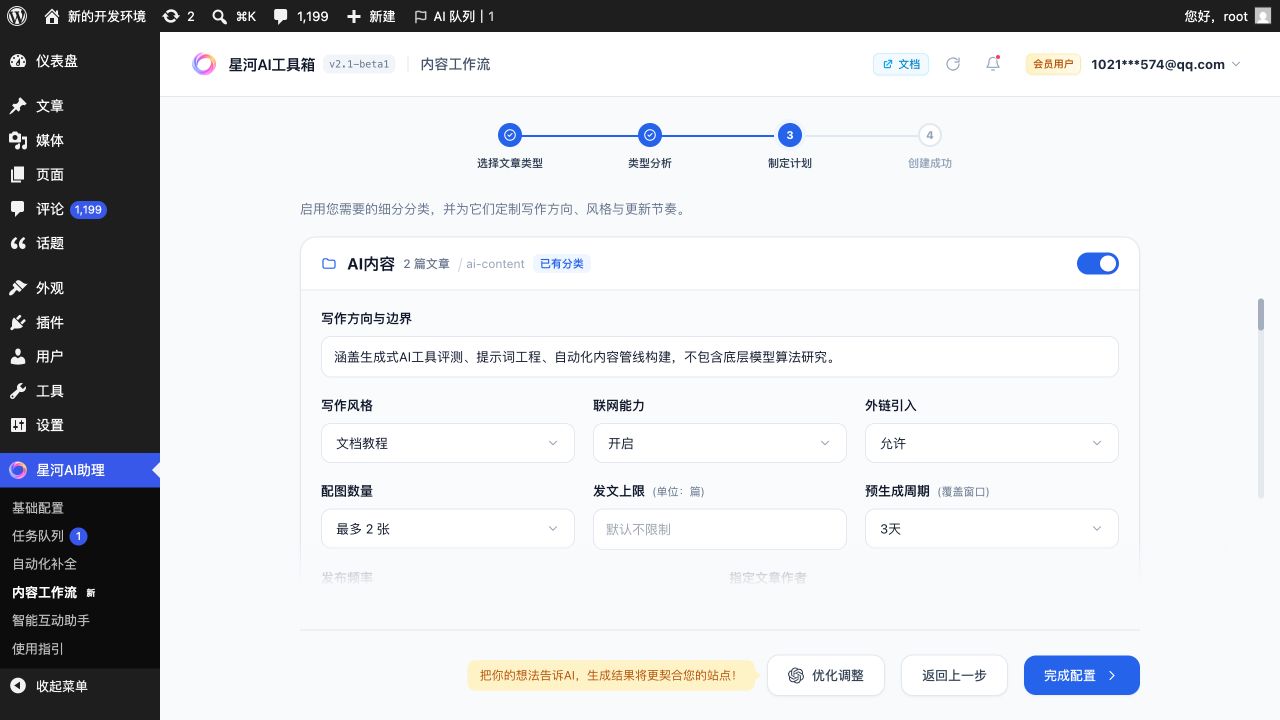The width and height of the screenshot is (1280, 720).
Task: Open 智能互动助手 submenu item
Action: [x=51, y=620]
